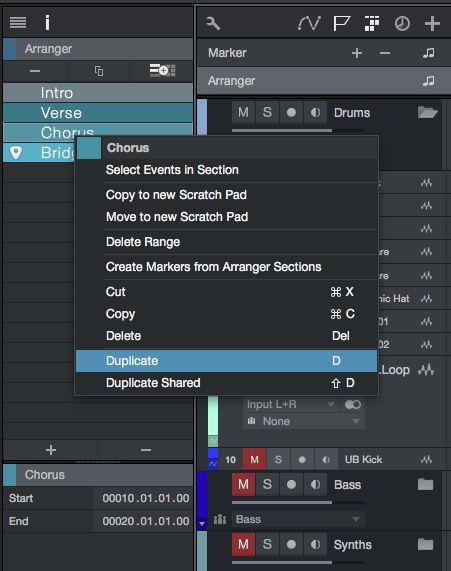Show automation with the curve icon
This screenshot has height=571, width=451.
point(309,24)
